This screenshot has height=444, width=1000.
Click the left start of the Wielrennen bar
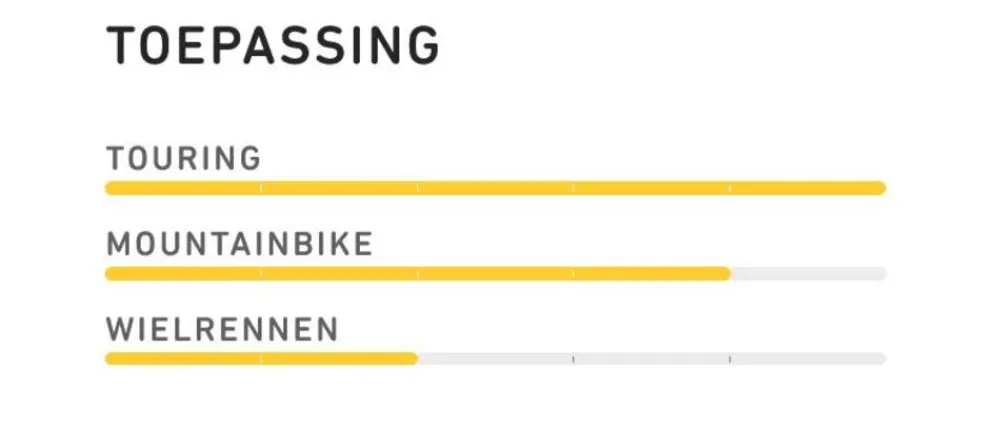point(110,359)
